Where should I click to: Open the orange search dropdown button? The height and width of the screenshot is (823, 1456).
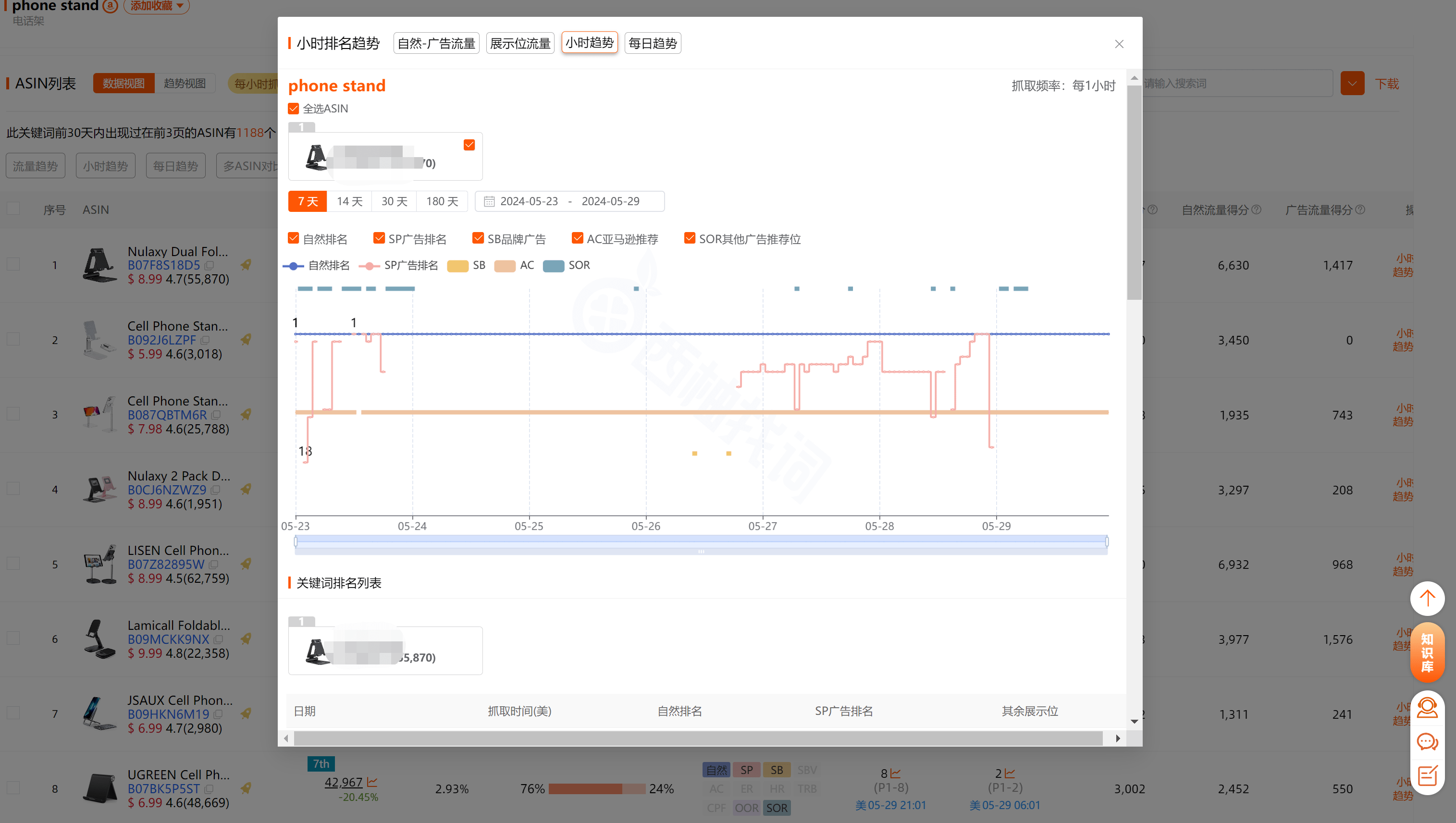[1352, 84]
